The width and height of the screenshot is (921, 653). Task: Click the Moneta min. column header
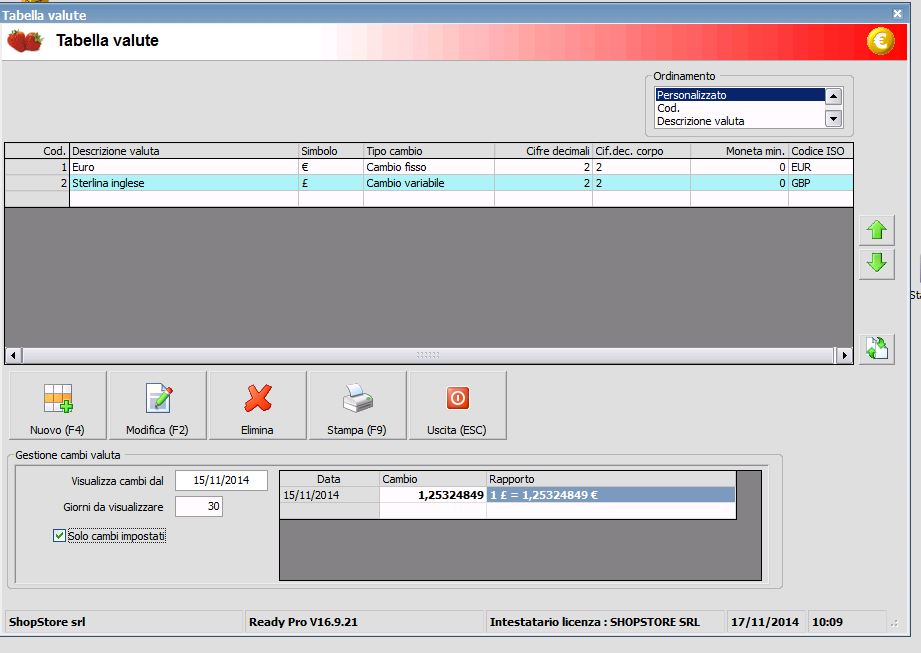click(x=740, y=151)
